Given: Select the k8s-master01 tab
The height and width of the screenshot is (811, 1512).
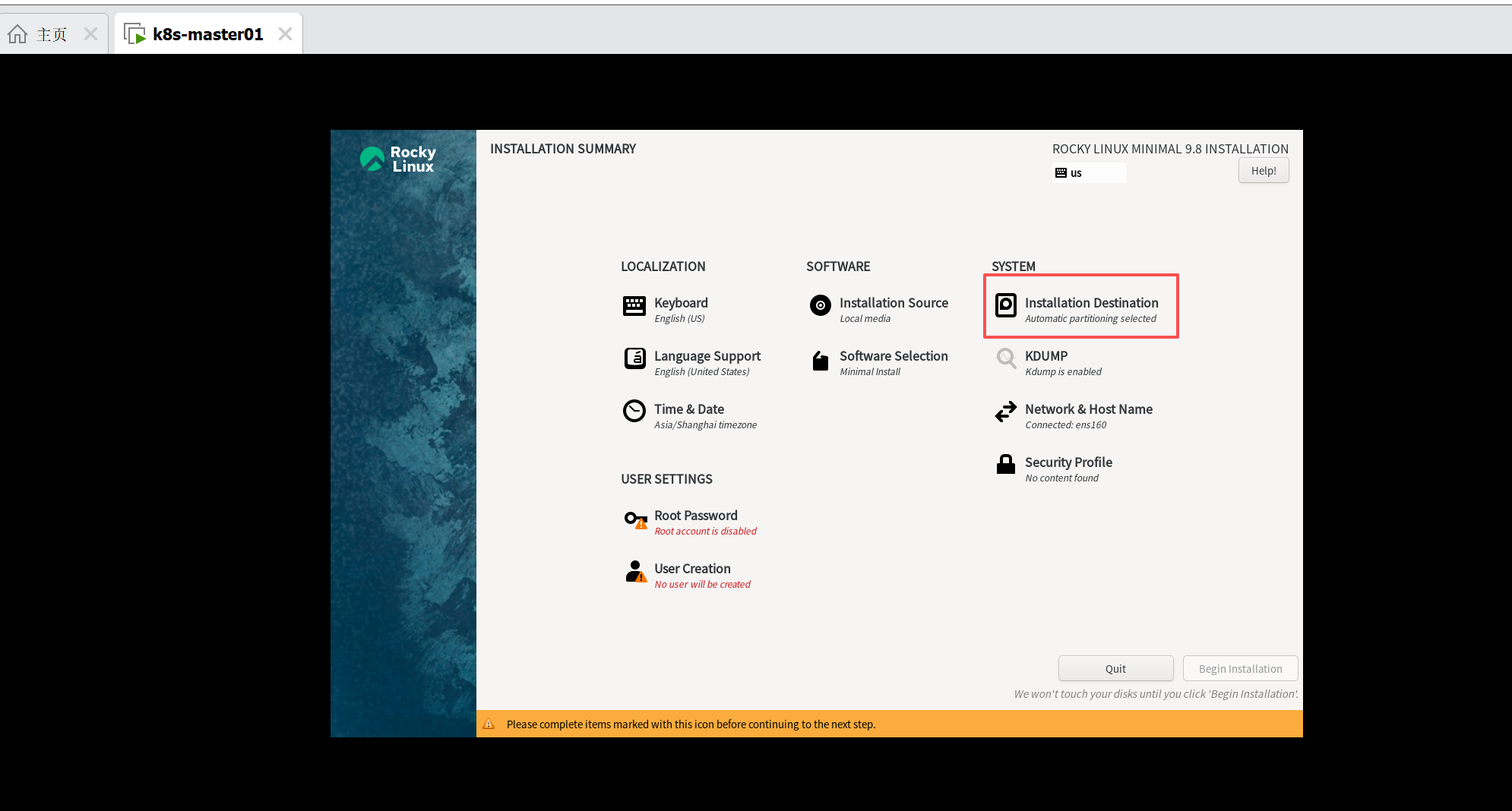Looking at the screenshot, I should (207, 34).
